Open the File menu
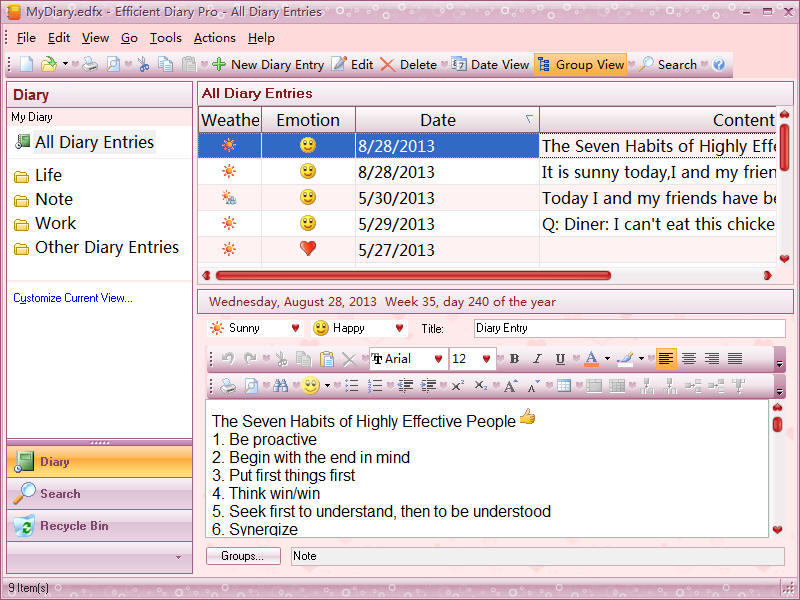 26,38
